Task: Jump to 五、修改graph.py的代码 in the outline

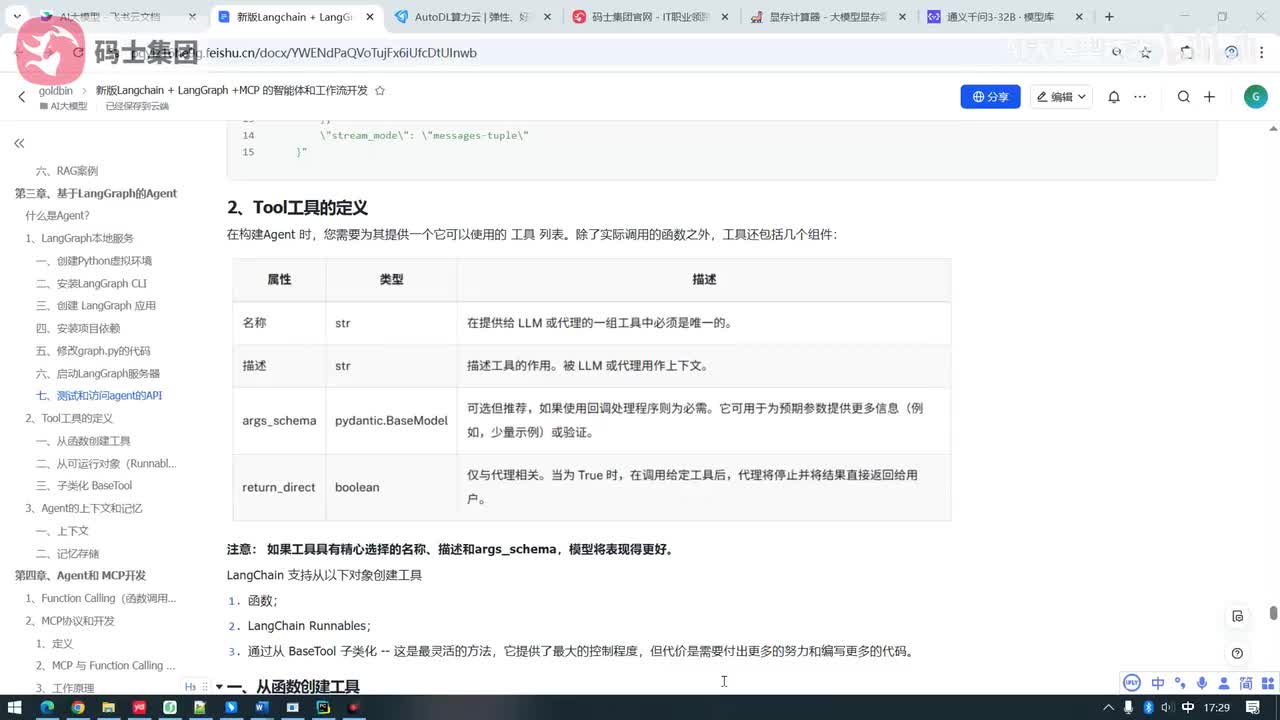Action: 93,351
